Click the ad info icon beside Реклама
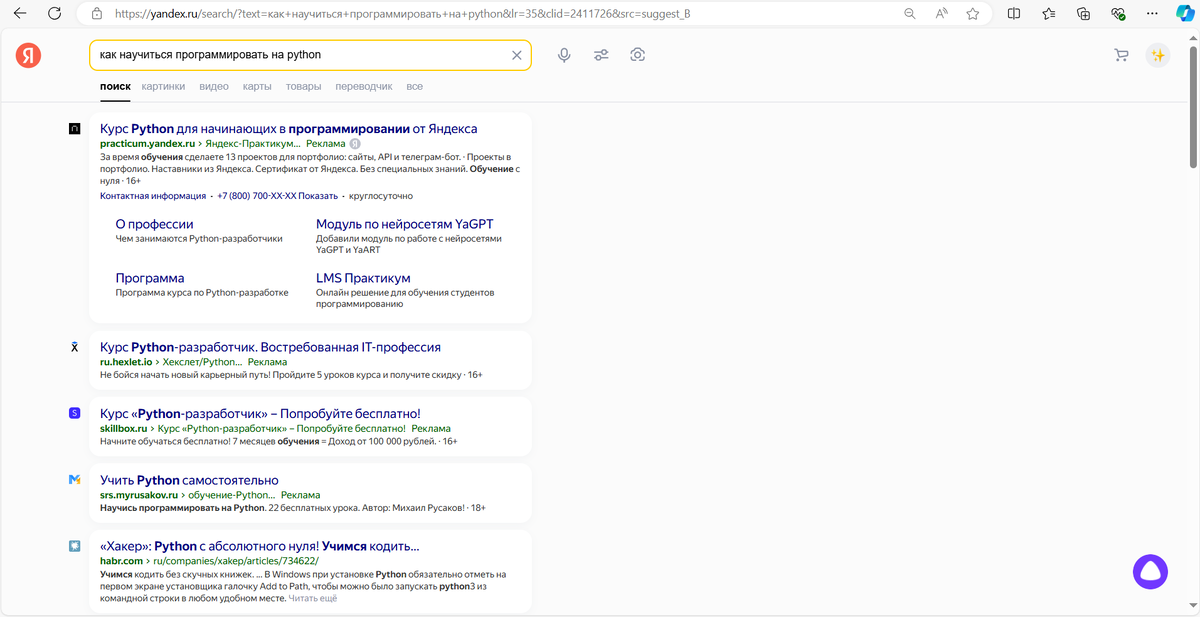This screenshot has width=1200, height=617. tap(354, 144)
